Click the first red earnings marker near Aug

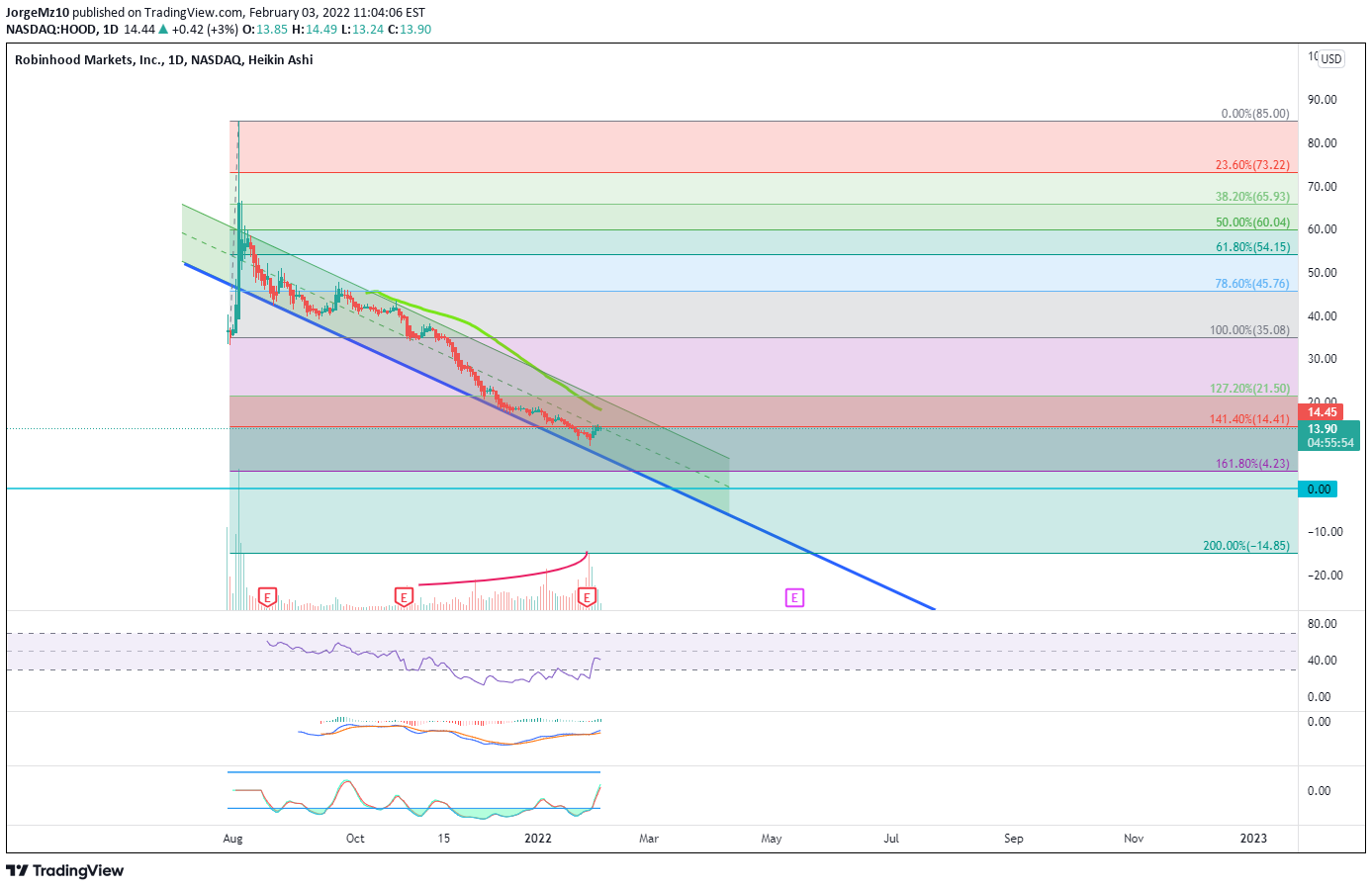[x=267, y=596]
